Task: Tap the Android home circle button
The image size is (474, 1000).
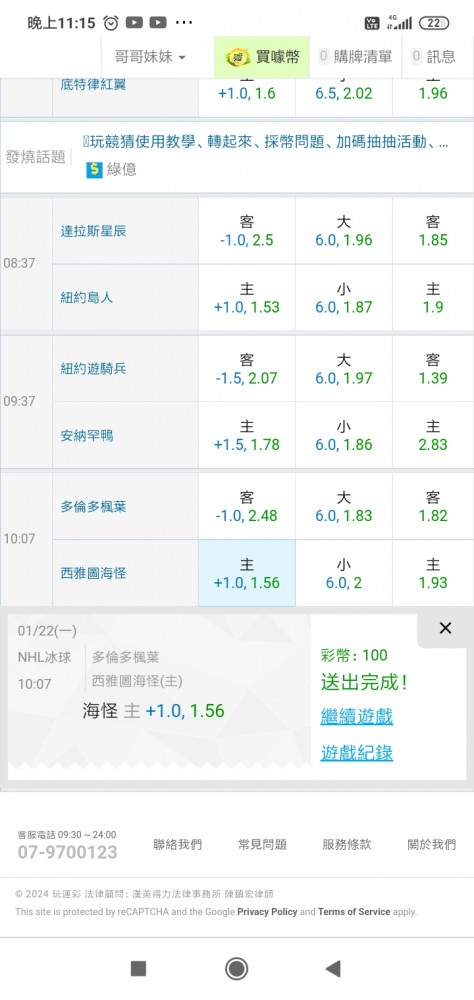Action: coord(237,969)
